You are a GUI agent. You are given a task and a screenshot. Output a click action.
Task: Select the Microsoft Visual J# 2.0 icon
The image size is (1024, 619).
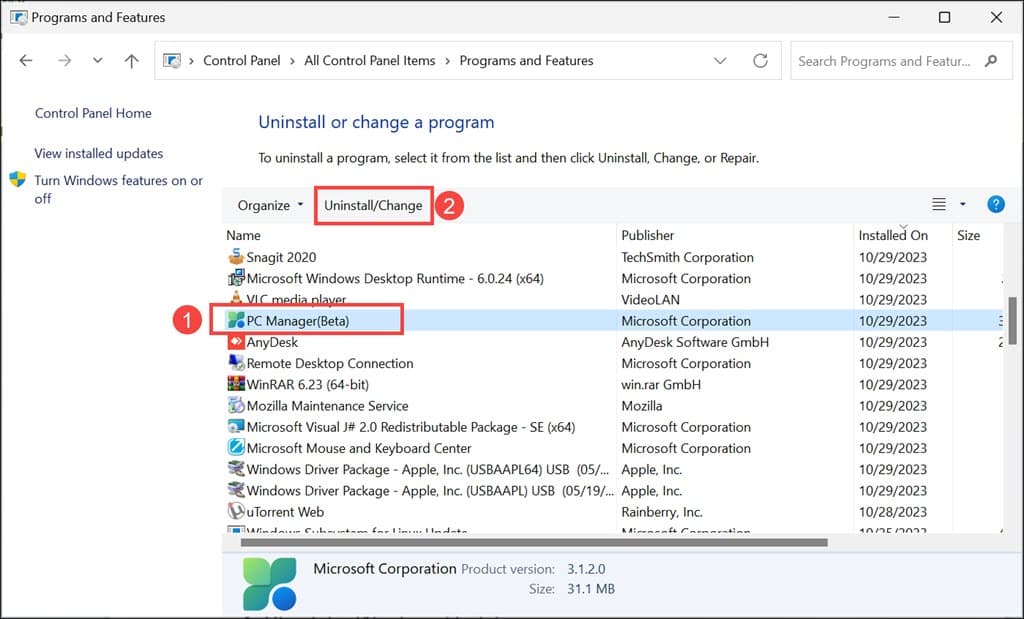coord(236,426)
